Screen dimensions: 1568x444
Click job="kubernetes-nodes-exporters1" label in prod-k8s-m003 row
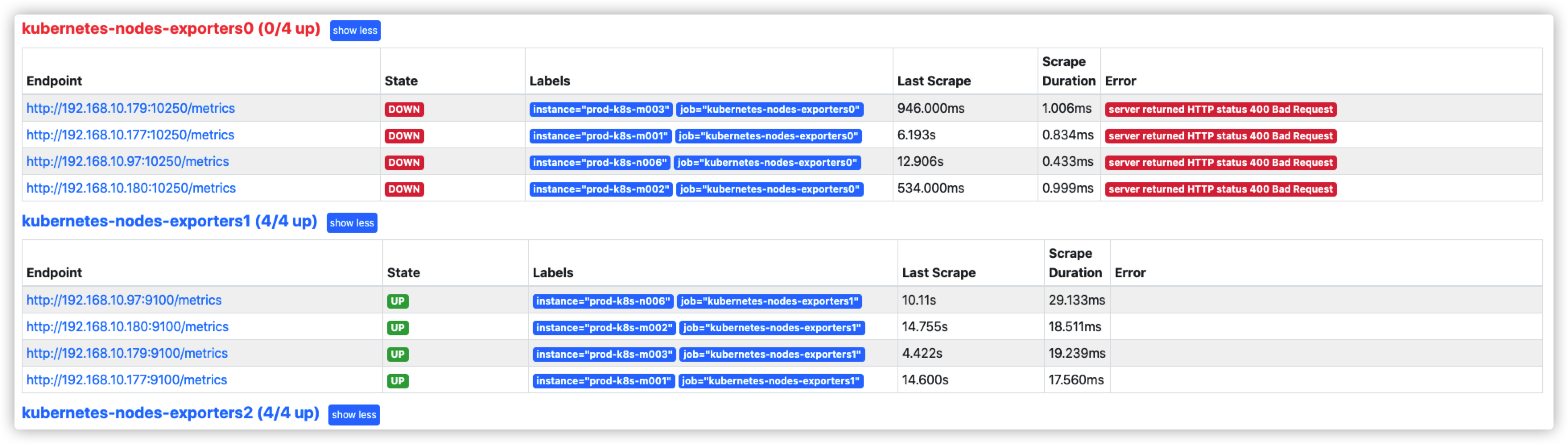pos(772,355)
